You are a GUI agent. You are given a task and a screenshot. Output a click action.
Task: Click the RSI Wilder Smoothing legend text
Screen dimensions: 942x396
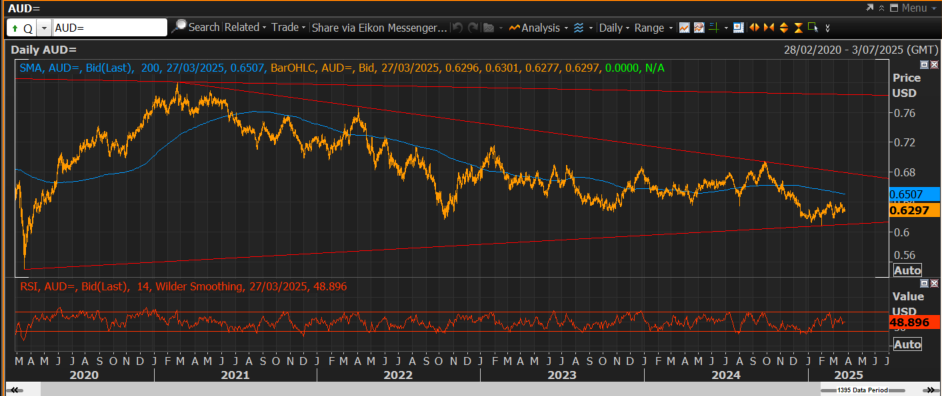(x=183, y=287)
